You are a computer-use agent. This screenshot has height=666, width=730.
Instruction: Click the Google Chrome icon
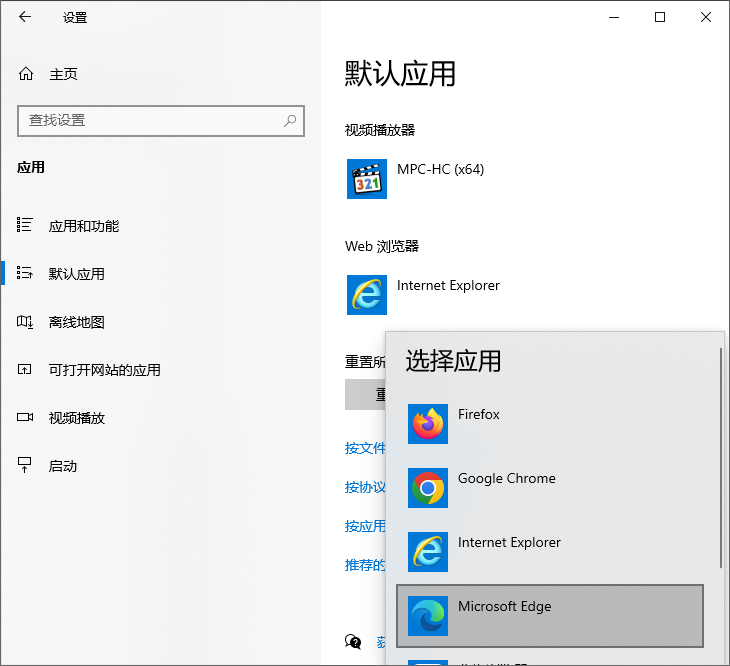(428, 488)
